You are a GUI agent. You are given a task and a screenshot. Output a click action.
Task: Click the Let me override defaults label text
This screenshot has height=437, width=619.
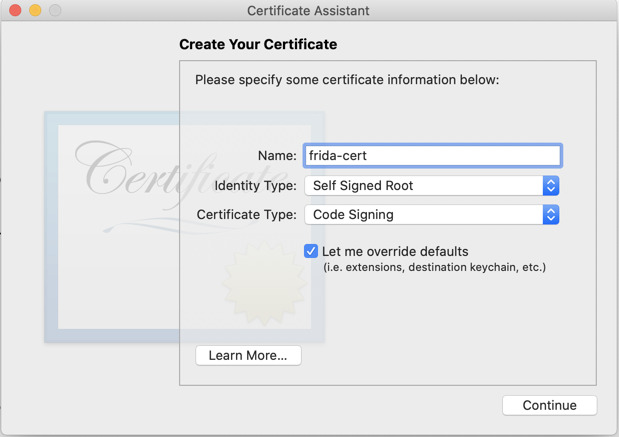tap(395, 251)
